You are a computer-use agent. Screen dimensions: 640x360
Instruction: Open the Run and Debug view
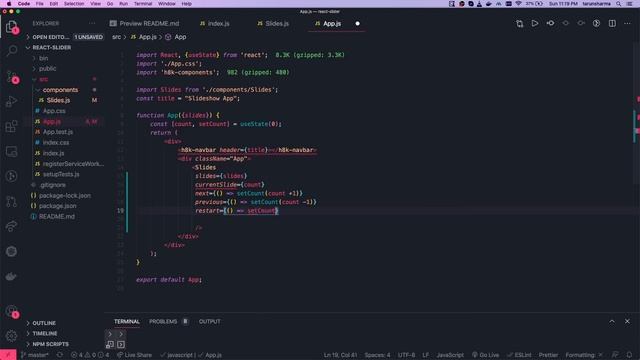(x=12, y=101)
